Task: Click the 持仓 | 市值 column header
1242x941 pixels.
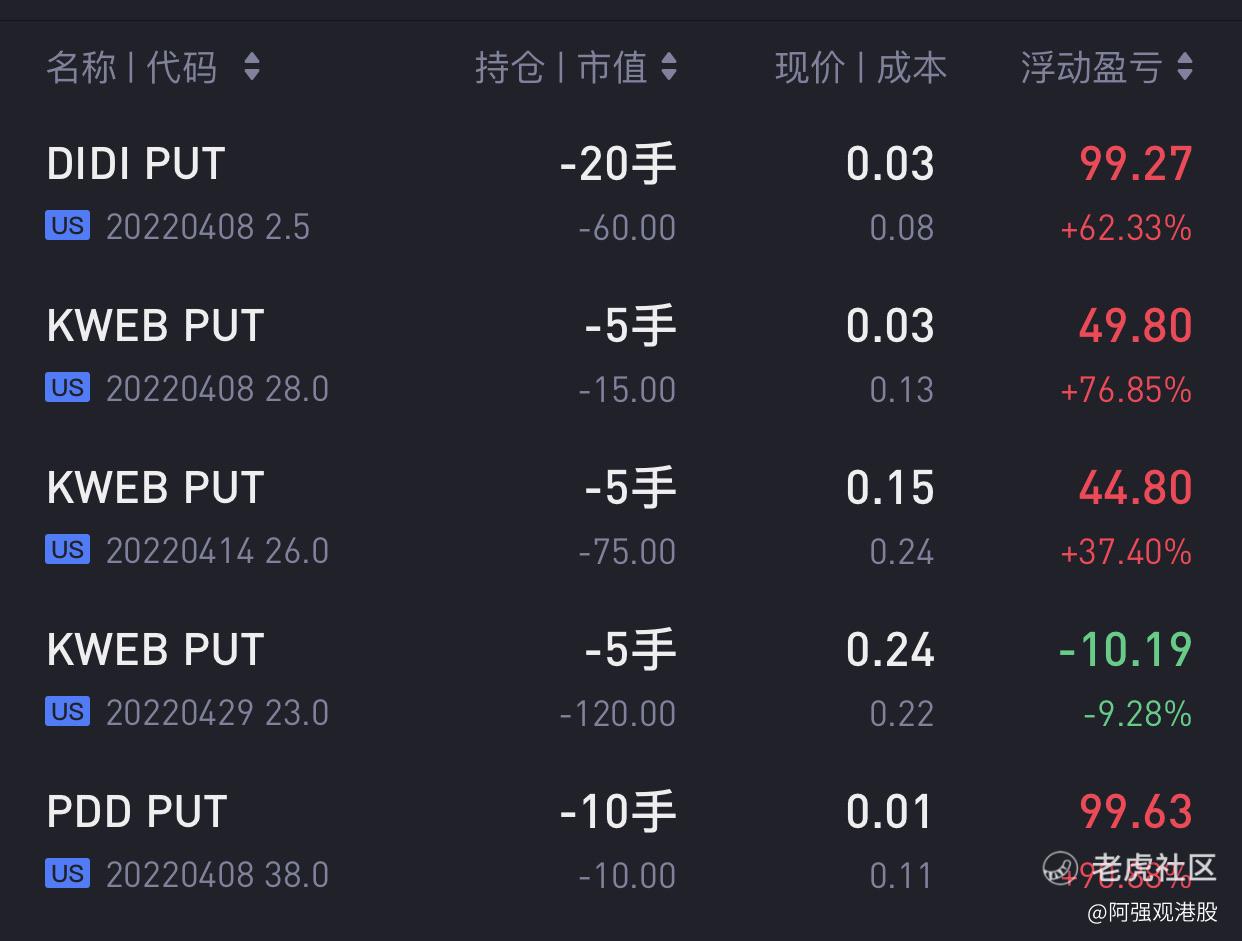Action: 561,68
